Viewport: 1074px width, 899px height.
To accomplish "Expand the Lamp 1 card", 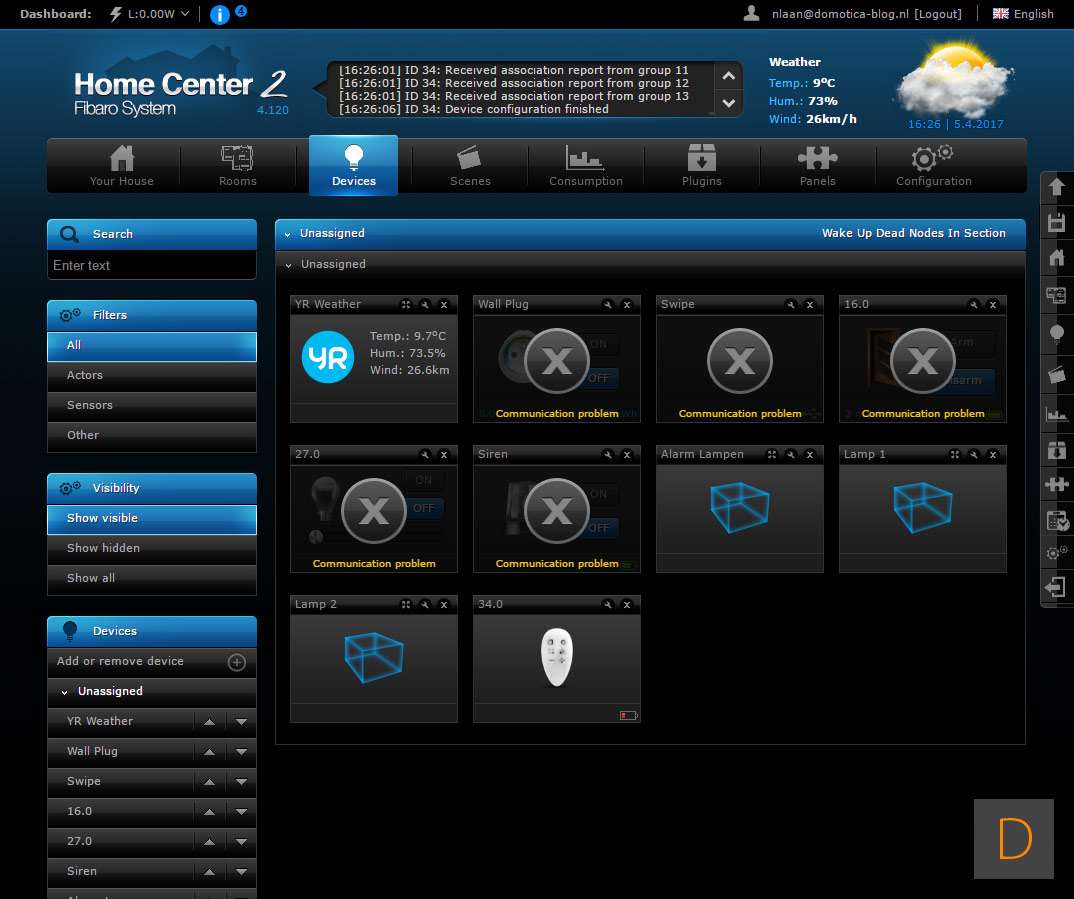I will pos(955,455).
